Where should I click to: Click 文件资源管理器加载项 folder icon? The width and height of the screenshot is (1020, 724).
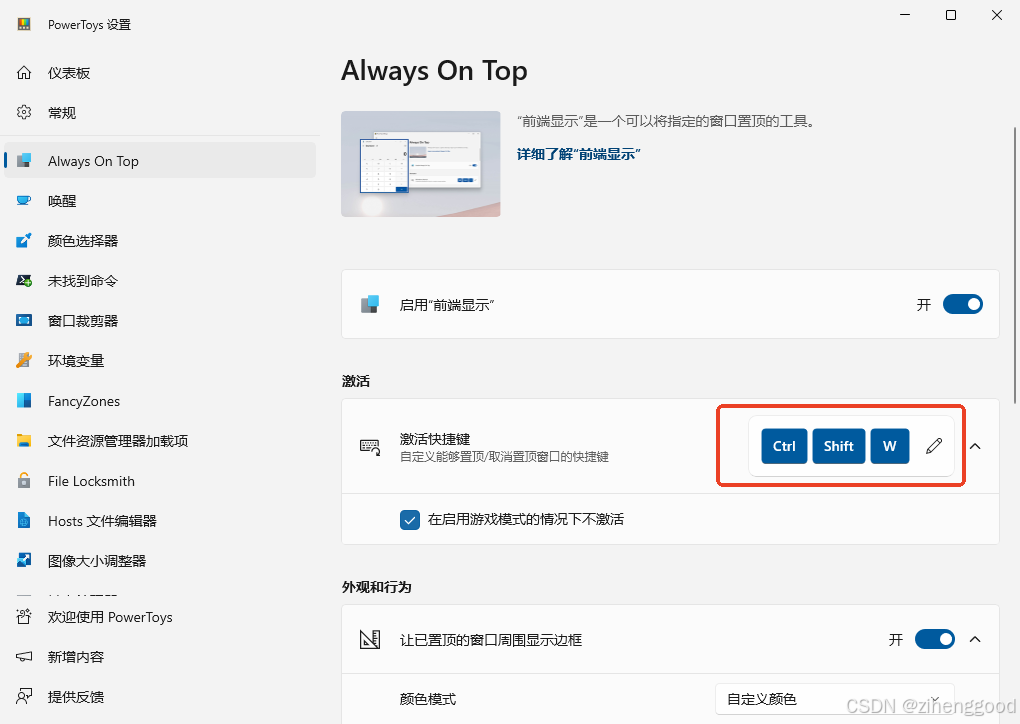pos(24,441)
